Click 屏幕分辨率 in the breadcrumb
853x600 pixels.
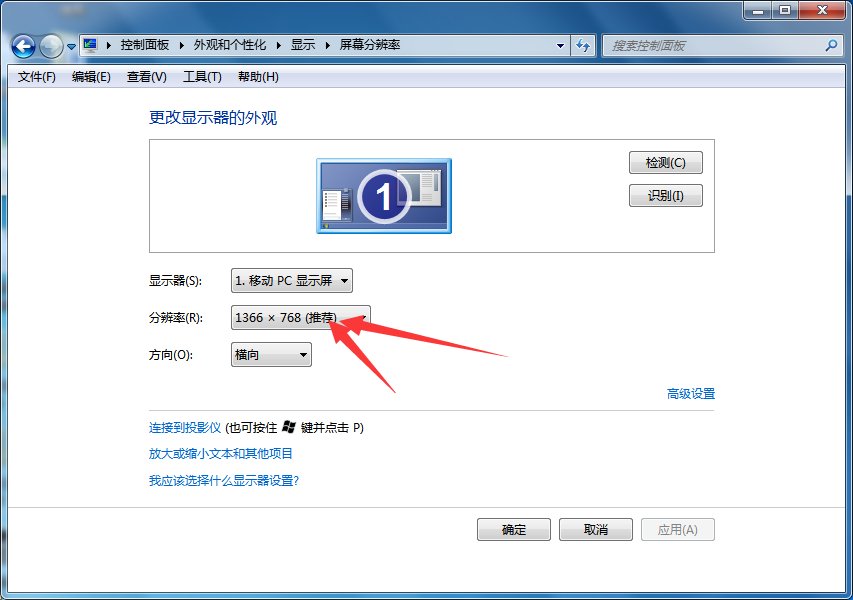click(x=370, y=45)
